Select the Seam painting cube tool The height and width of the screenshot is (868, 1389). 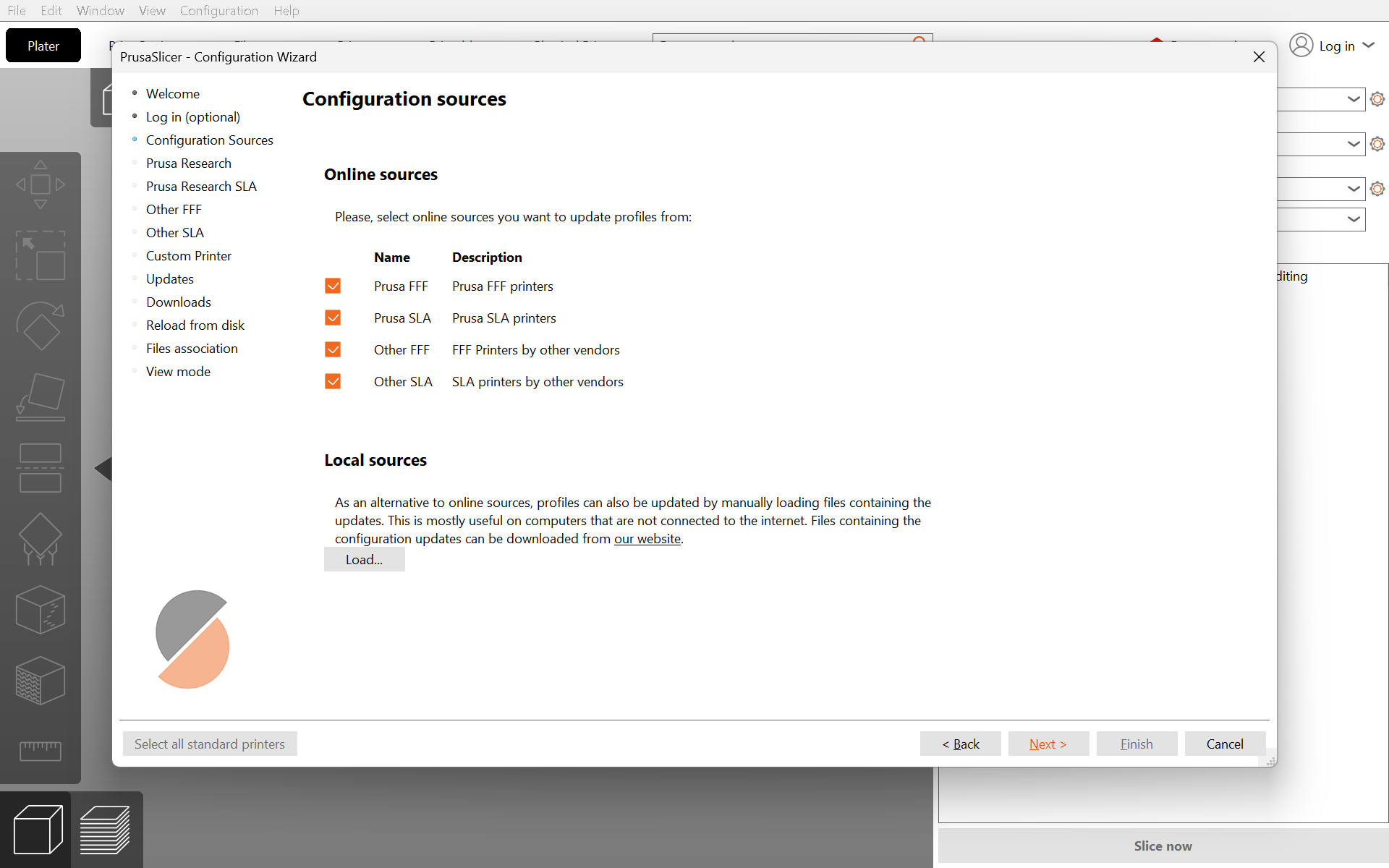click(x=41, y=610)
